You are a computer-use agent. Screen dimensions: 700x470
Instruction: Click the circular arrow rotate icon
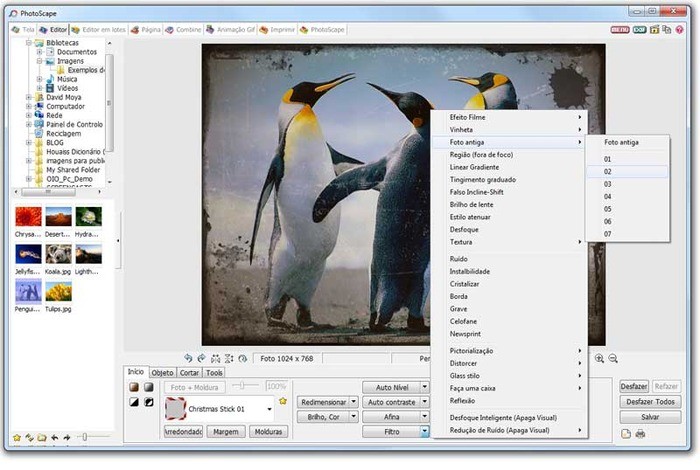coord(242,358)
